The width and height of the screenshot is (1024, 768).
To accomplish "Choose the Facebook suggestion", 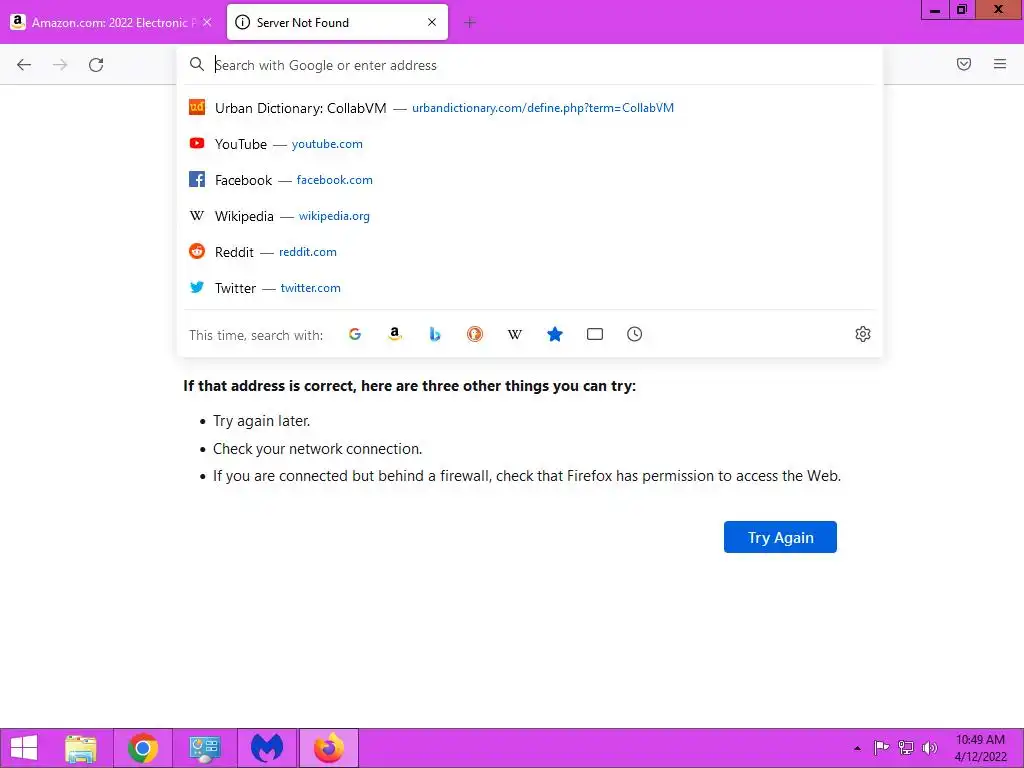I will tap(529, 180).
